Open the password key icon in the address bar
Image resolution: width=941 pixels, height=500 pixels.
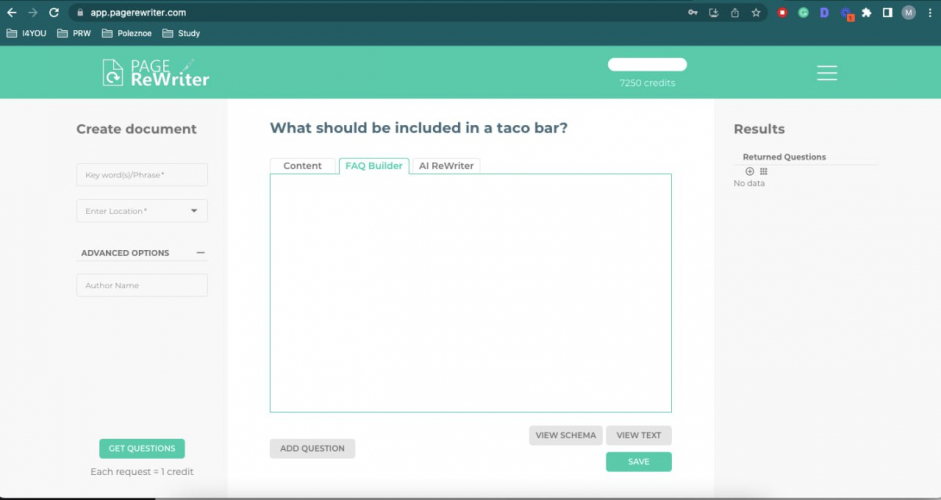click(693, 13)
